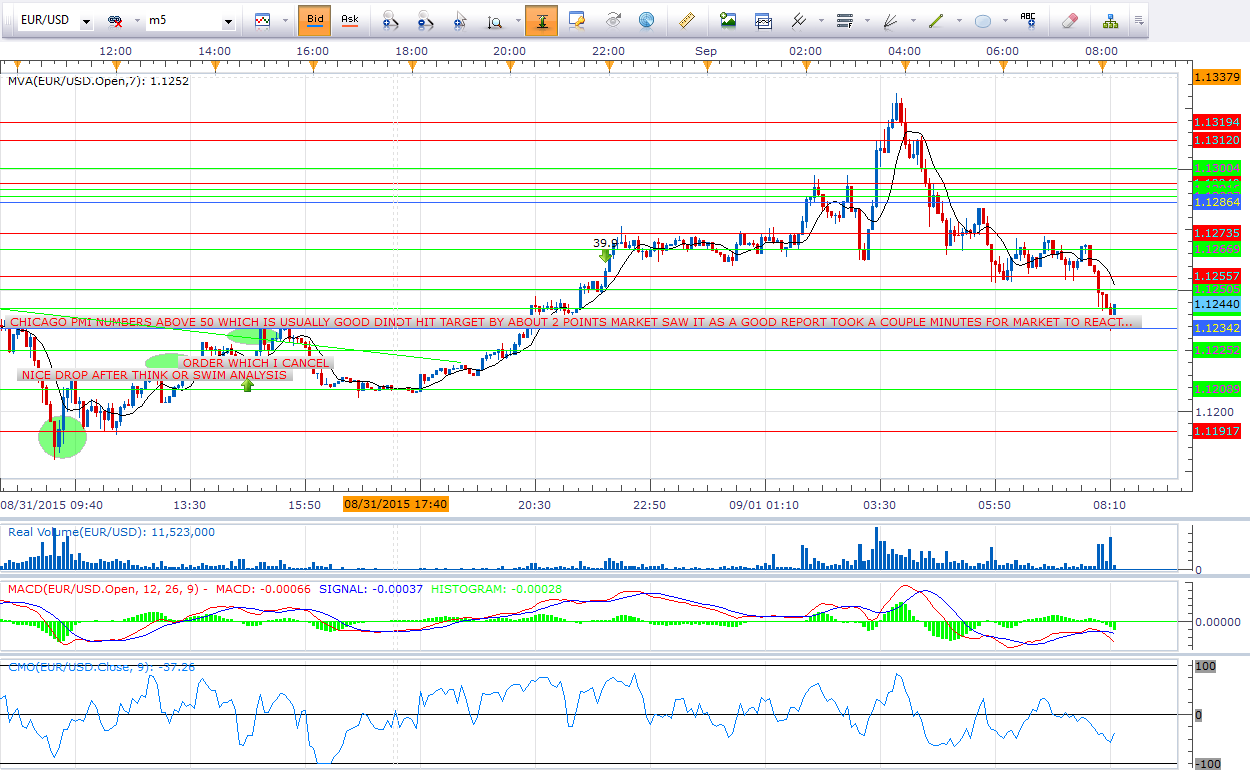Viewport: 1250px width, 770px height.
Task: Open the EUR/USD symbol dropdown
Action: (87, 21)
